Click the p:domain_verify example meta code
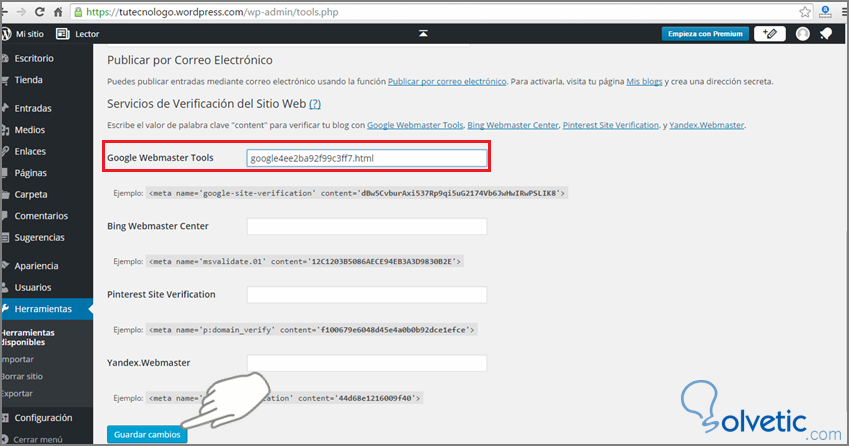The width and height of the screenshot is (849, 446). 311,330
